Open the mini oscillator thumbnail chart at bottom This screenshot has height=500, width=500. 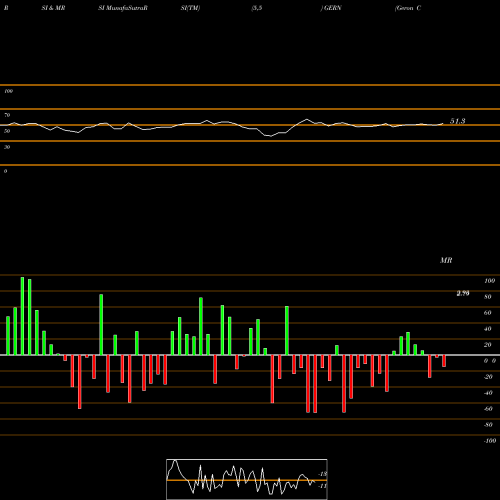[247, 479]
